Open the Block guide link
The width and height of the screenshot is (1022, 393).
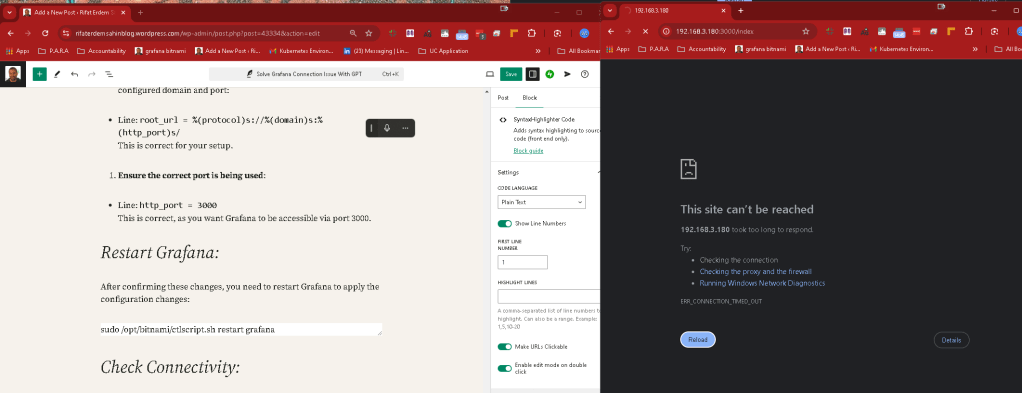pos(528,151)
